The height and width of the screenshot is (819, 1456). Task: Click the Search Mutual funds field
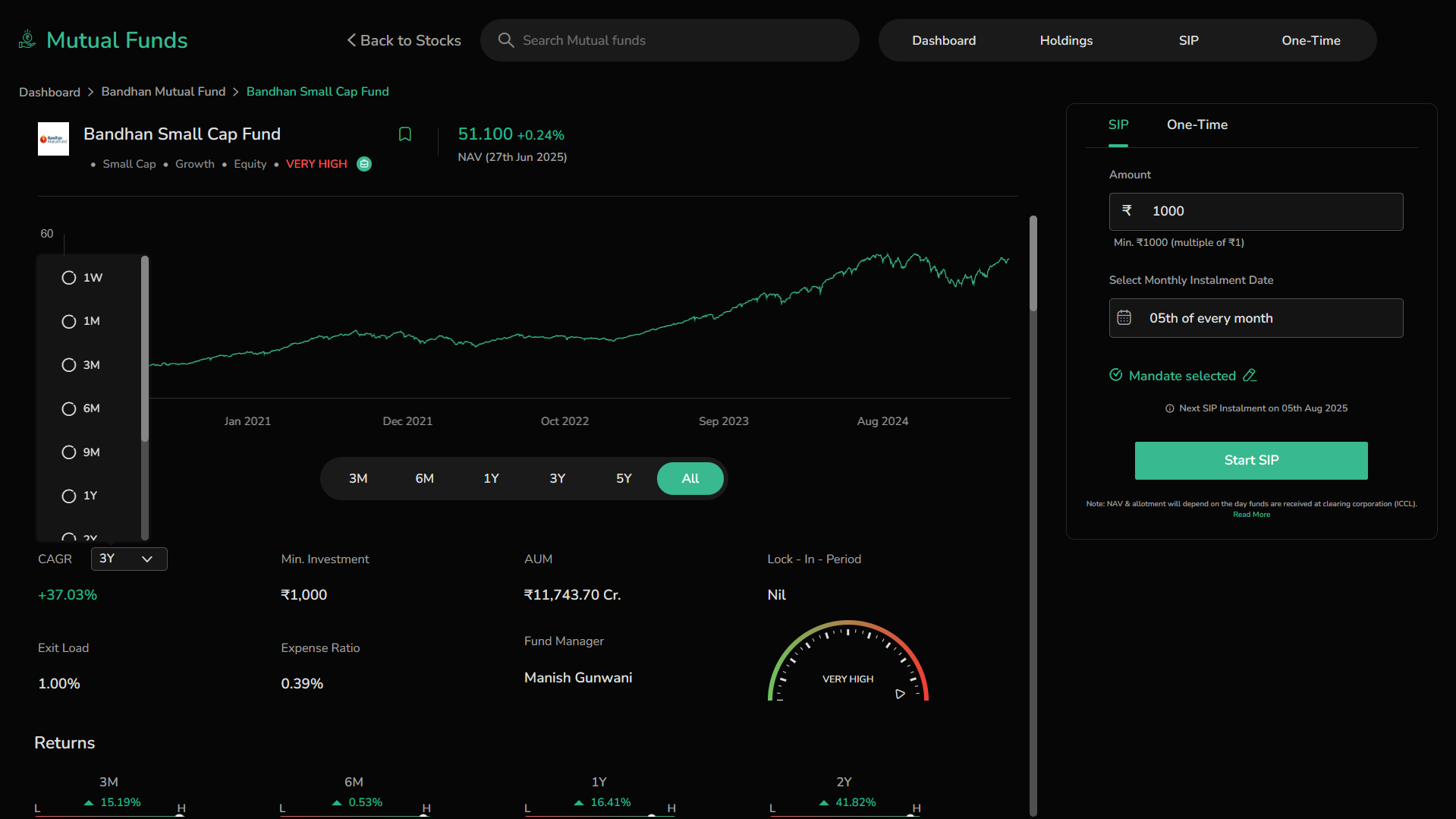click(670, 40)
